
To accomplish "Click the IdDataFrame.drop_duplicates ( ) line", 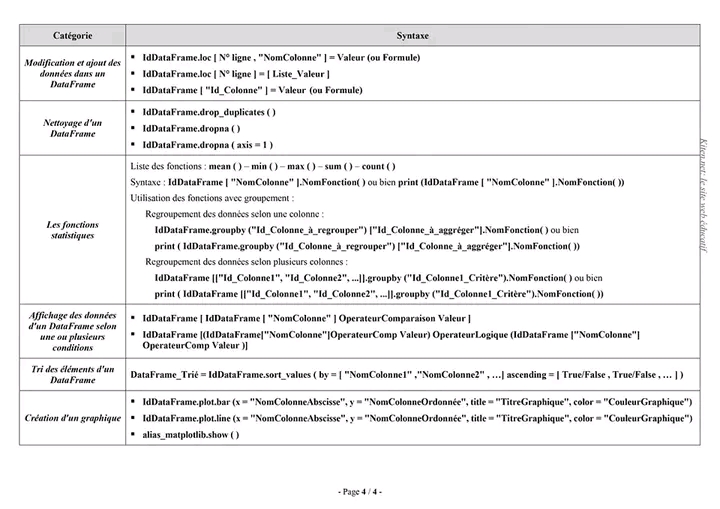I will pos(209,111).
